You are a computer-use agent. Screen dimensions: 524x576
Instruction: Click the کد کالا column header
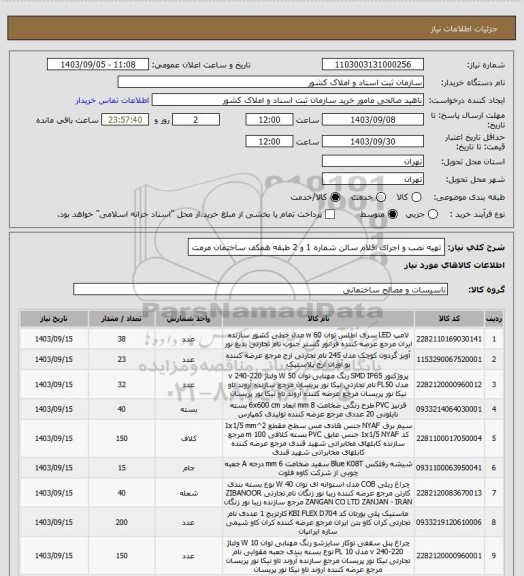pyautogui.click(x=449, y=318)
